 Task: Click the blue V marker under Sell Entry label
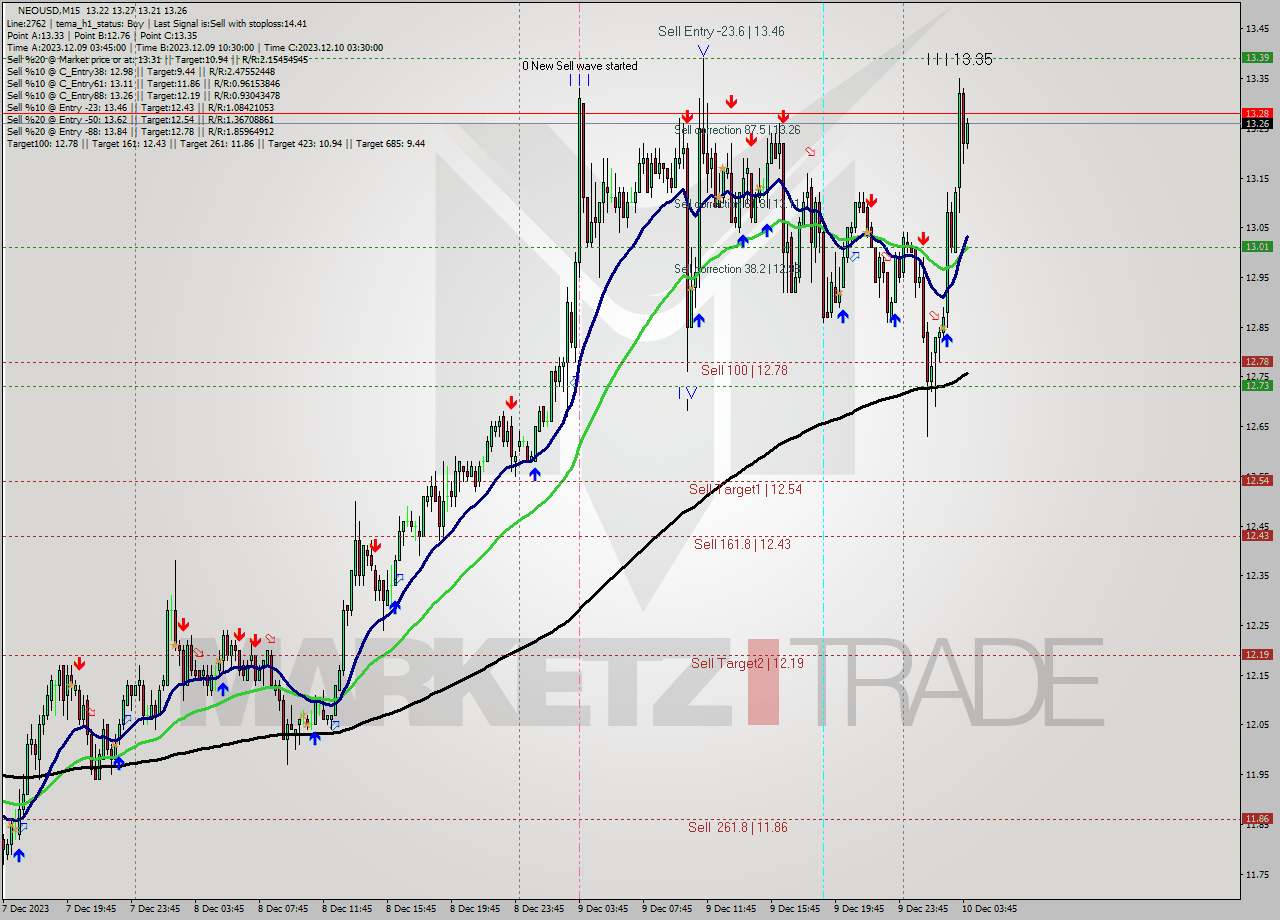click(704, 50)
